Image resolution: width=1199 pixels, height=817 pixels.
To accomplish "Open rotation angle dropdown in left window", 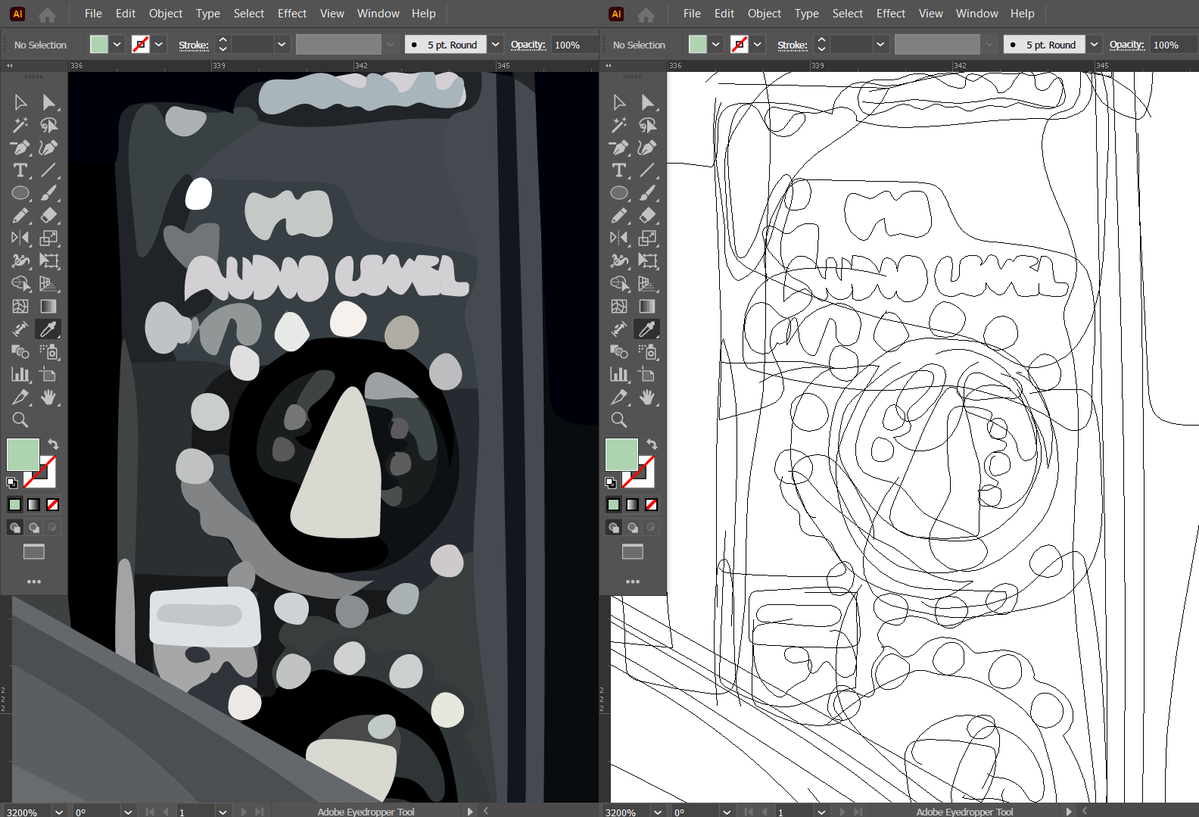I will (x=128, y=812).
